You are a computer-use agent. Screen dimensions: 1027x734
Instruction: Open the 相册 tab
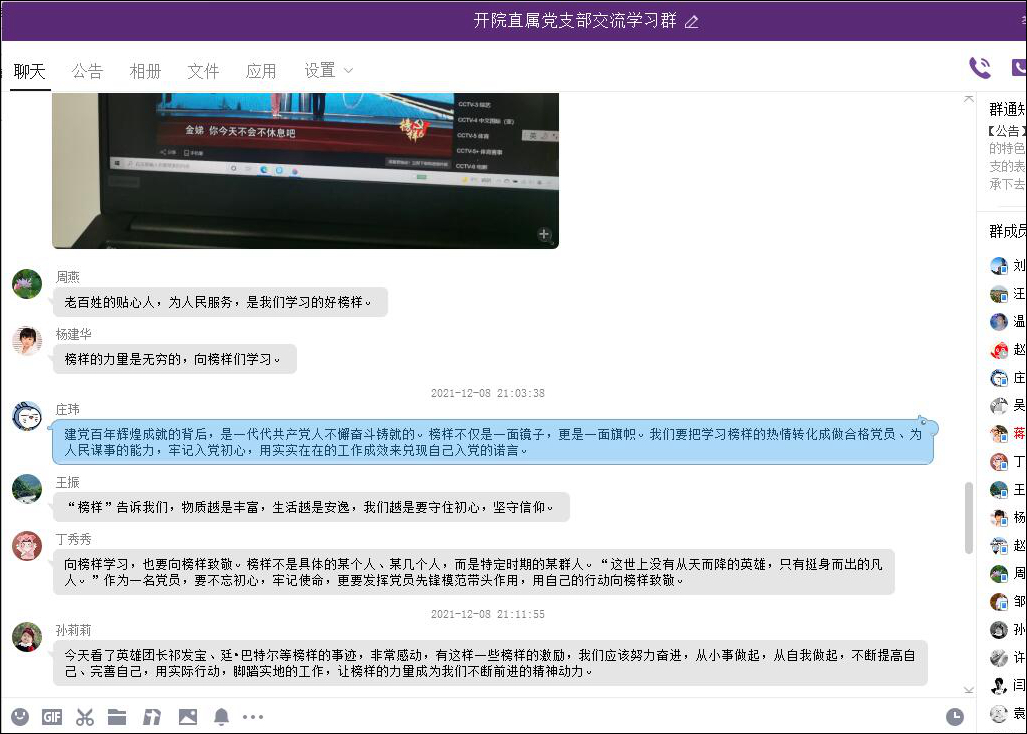coord(145,71)
